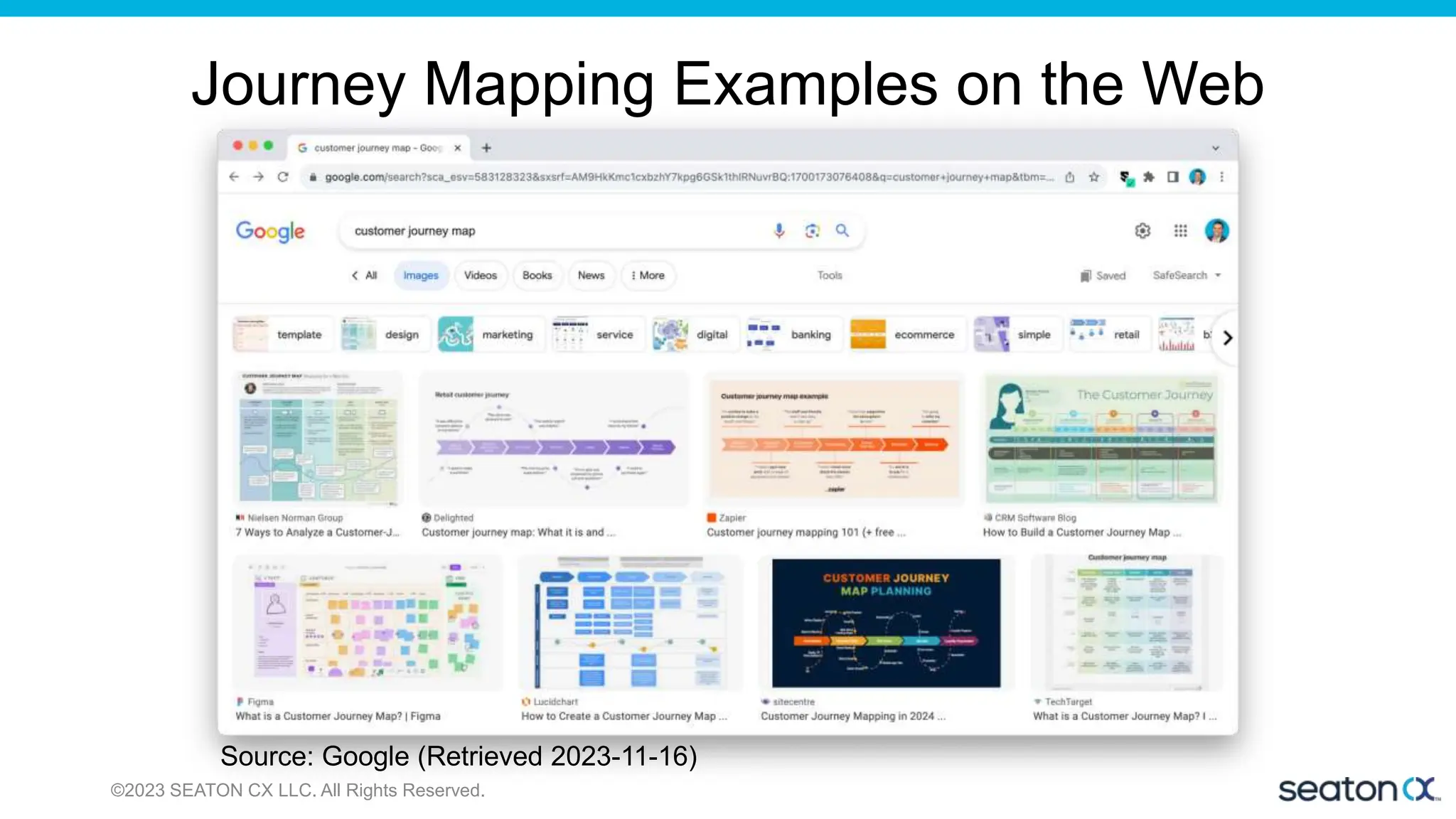The height and width of the screenshot is (819, 1456).
Task: Open link What is a Customer Journey Map? | Figma
Action: click(x=338, y=717)
